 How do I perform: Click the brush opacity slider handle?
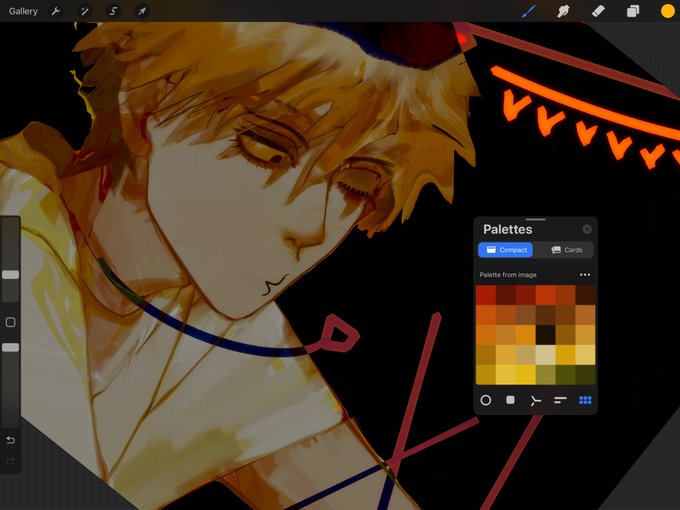(10, 347)
